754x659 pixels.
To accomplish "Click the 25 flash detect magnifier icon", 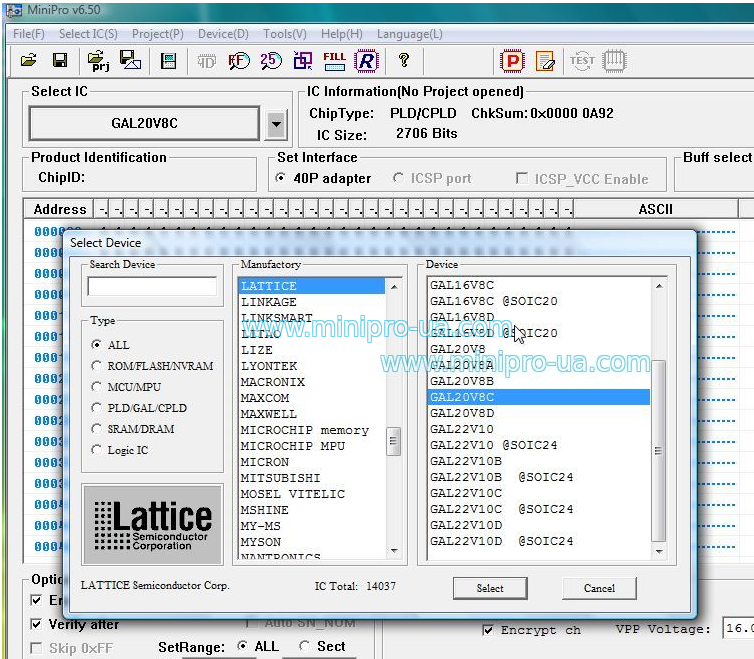I will click(x=271, y=61).
